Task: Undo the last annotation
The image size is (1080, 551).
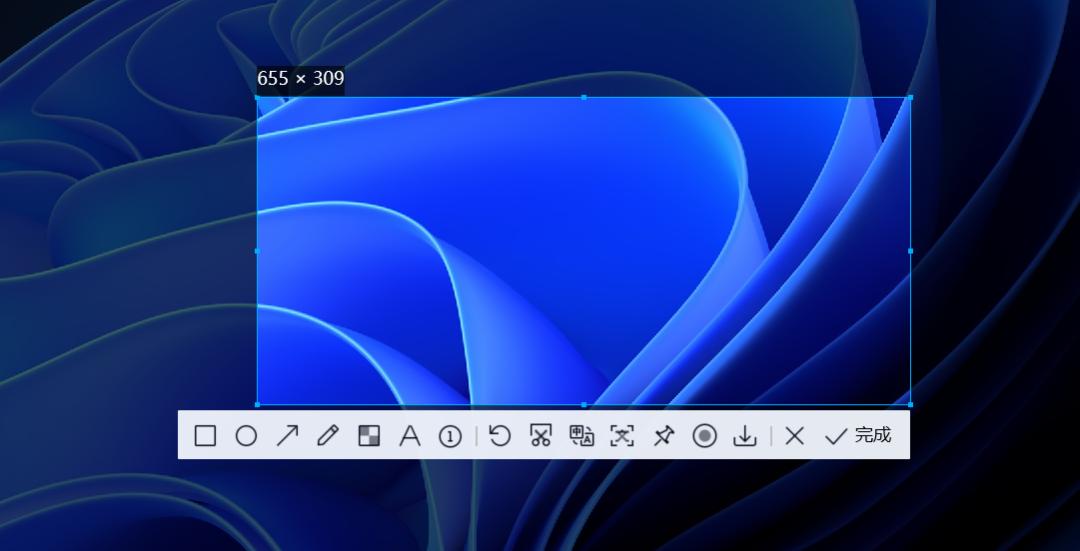Action: pos(499,436)
